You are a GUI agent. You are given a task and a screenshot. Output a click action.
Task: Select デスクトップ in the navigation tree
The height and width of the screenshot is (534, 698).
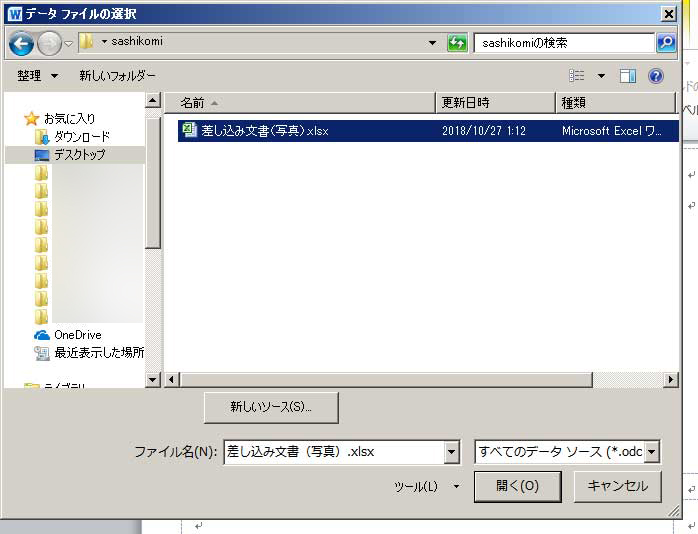click(79, 155)
